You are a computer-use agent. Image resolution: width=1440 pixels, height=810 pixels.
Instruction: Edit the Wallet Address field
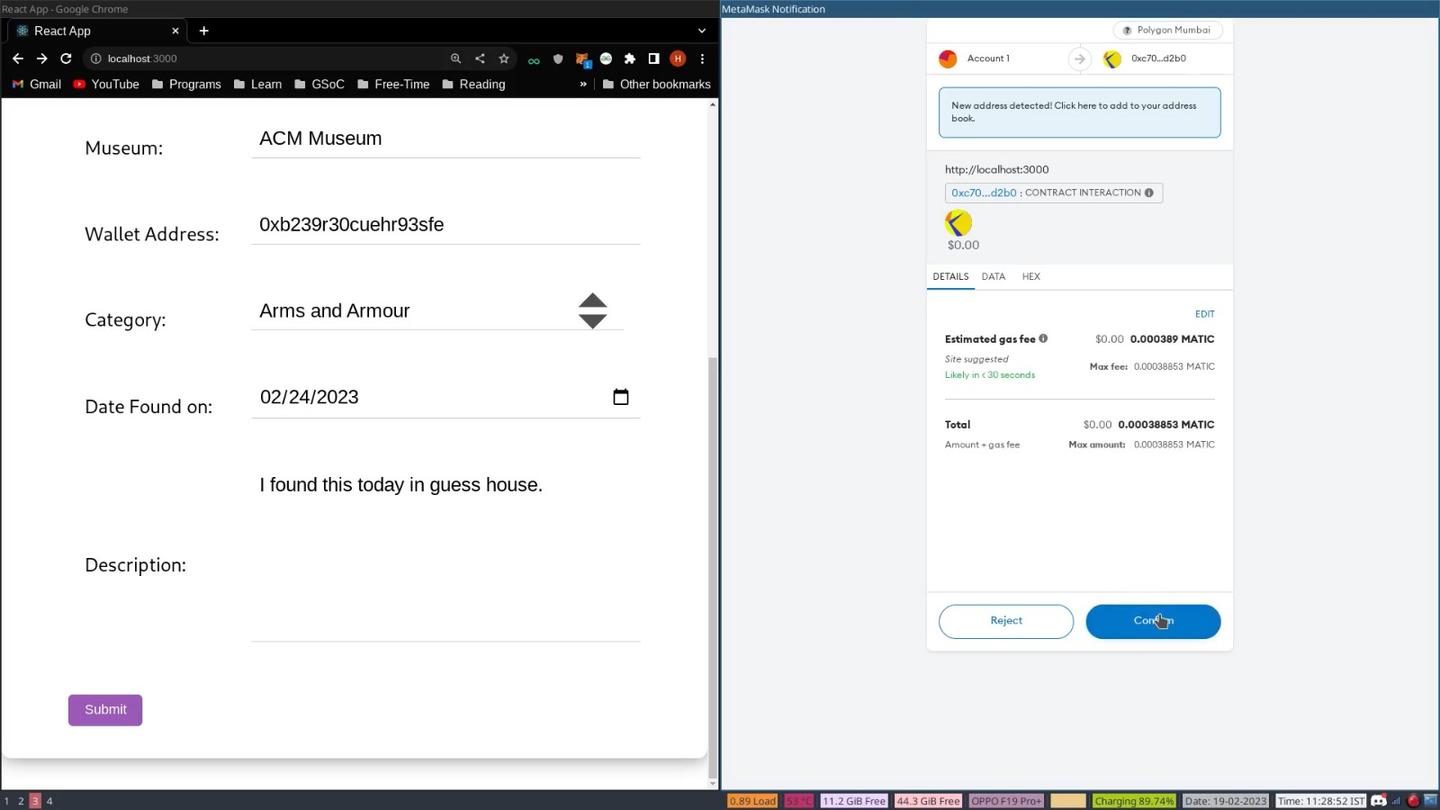coord(445,225)
